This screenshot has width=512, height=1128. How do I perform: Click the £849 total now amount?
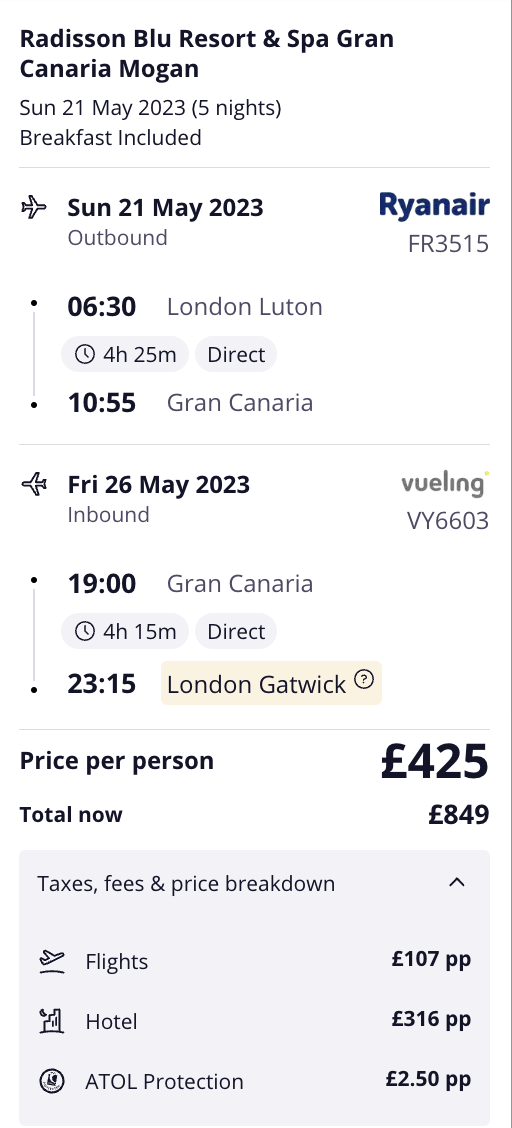(459, 814)
